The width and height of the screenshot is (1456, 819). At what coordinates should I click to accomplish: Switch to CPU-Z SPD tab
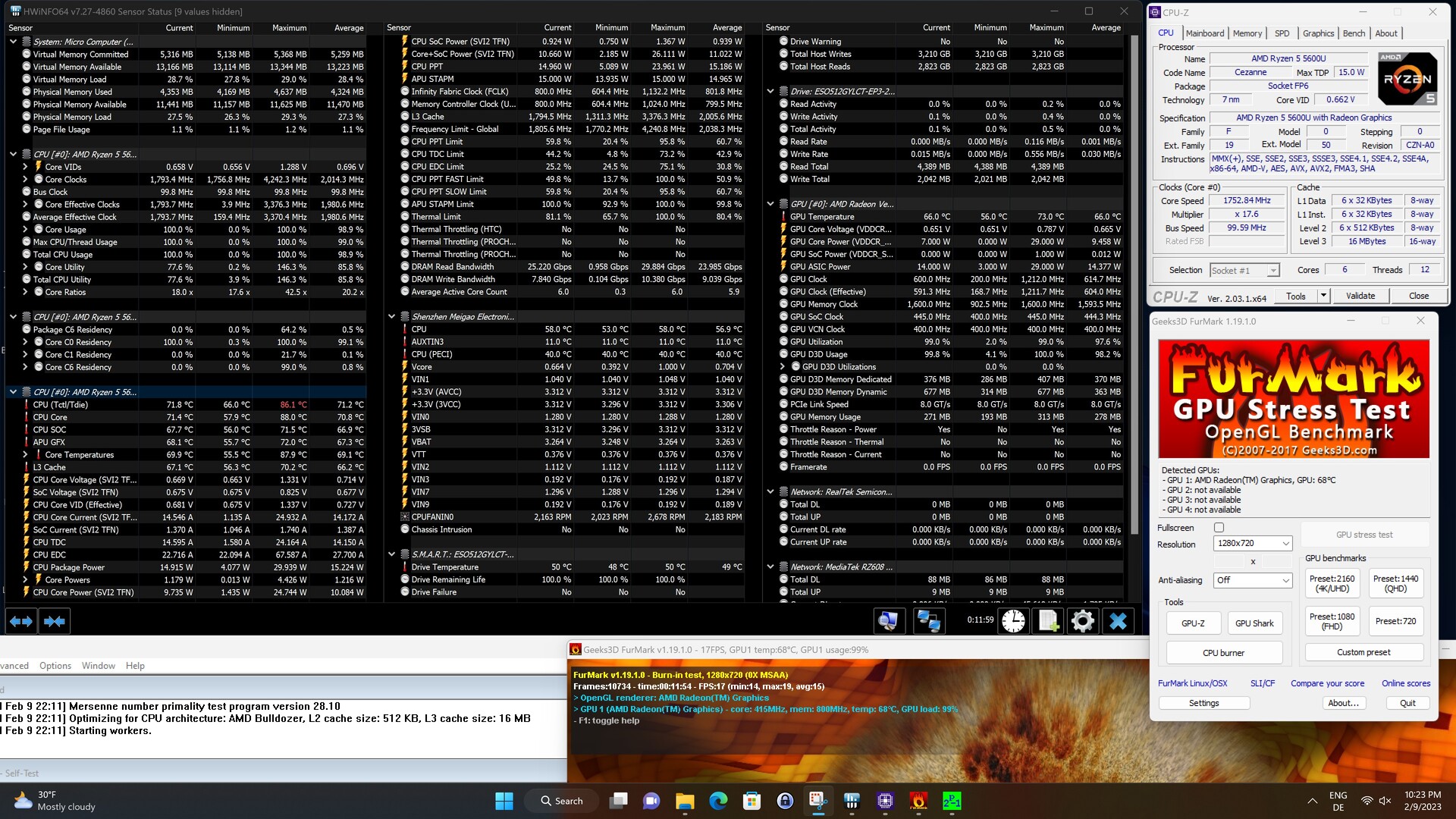(x=1282, y=33)
